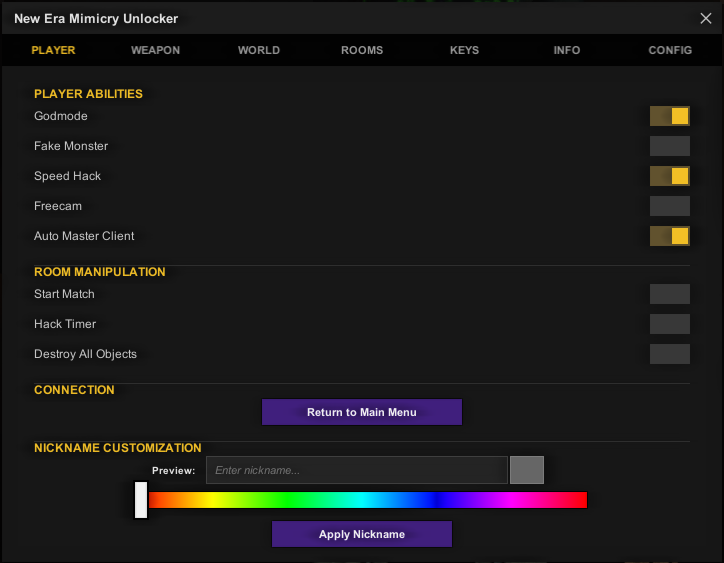Open the CONFIG tab

670,50
